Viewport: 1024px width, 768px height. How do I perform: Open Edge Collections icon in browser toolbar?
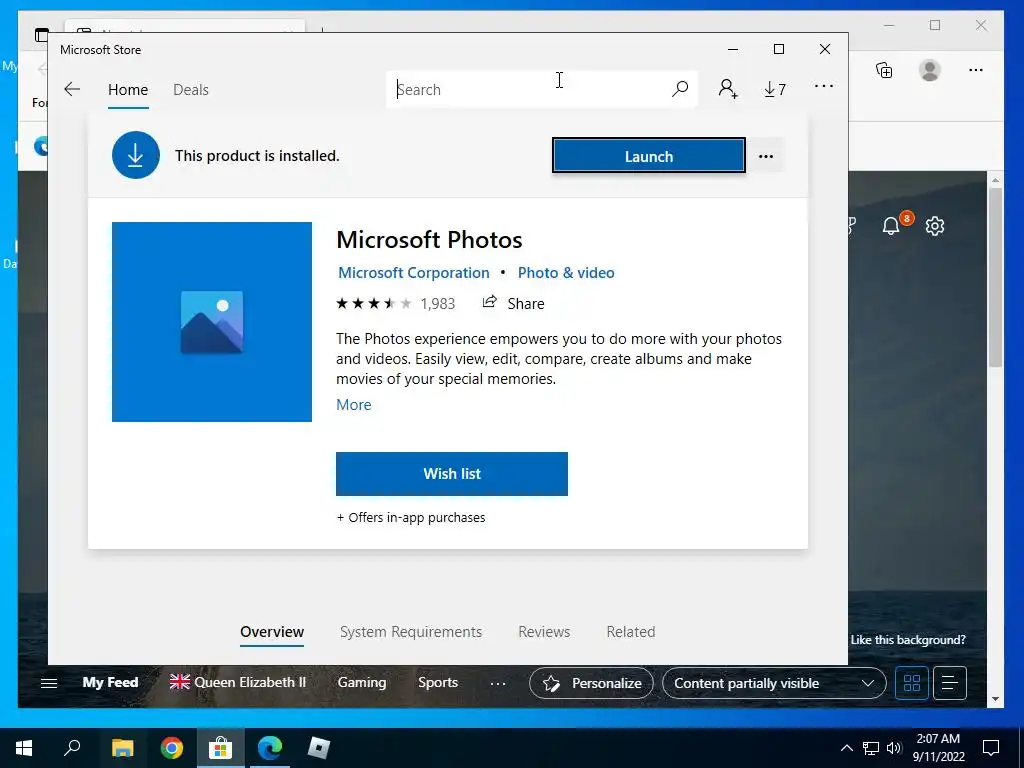click(x=884, y=70)
